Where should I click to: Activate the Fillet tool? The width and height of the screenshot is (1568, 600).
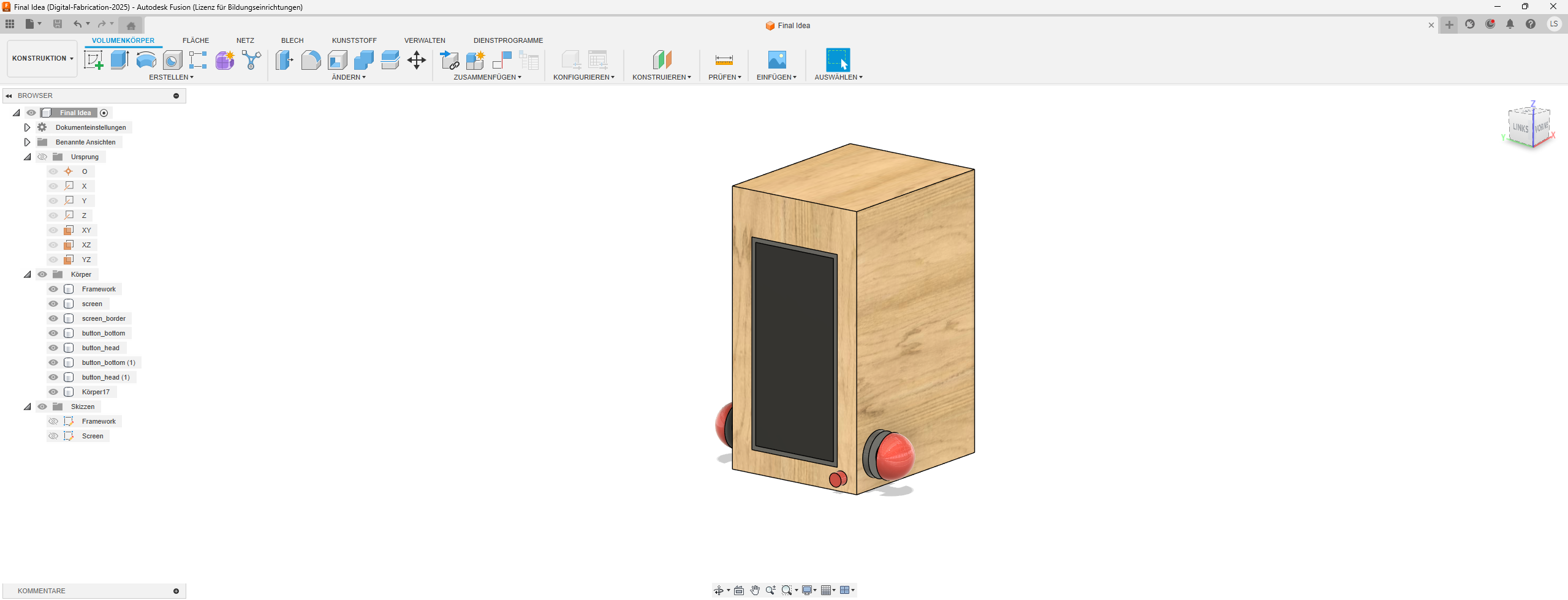tap(311, 60)
